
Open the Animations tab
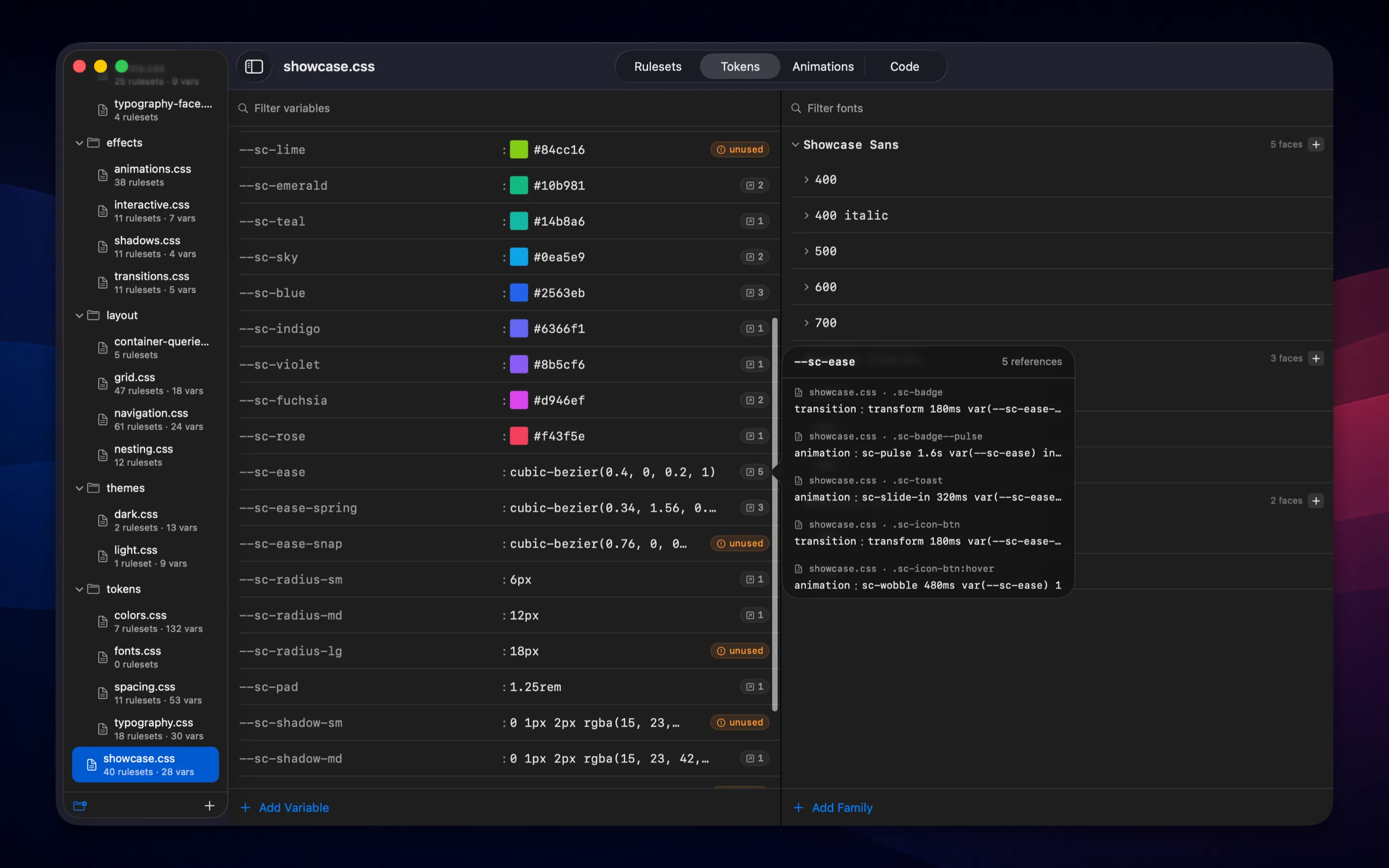click(x=822, y=67)
